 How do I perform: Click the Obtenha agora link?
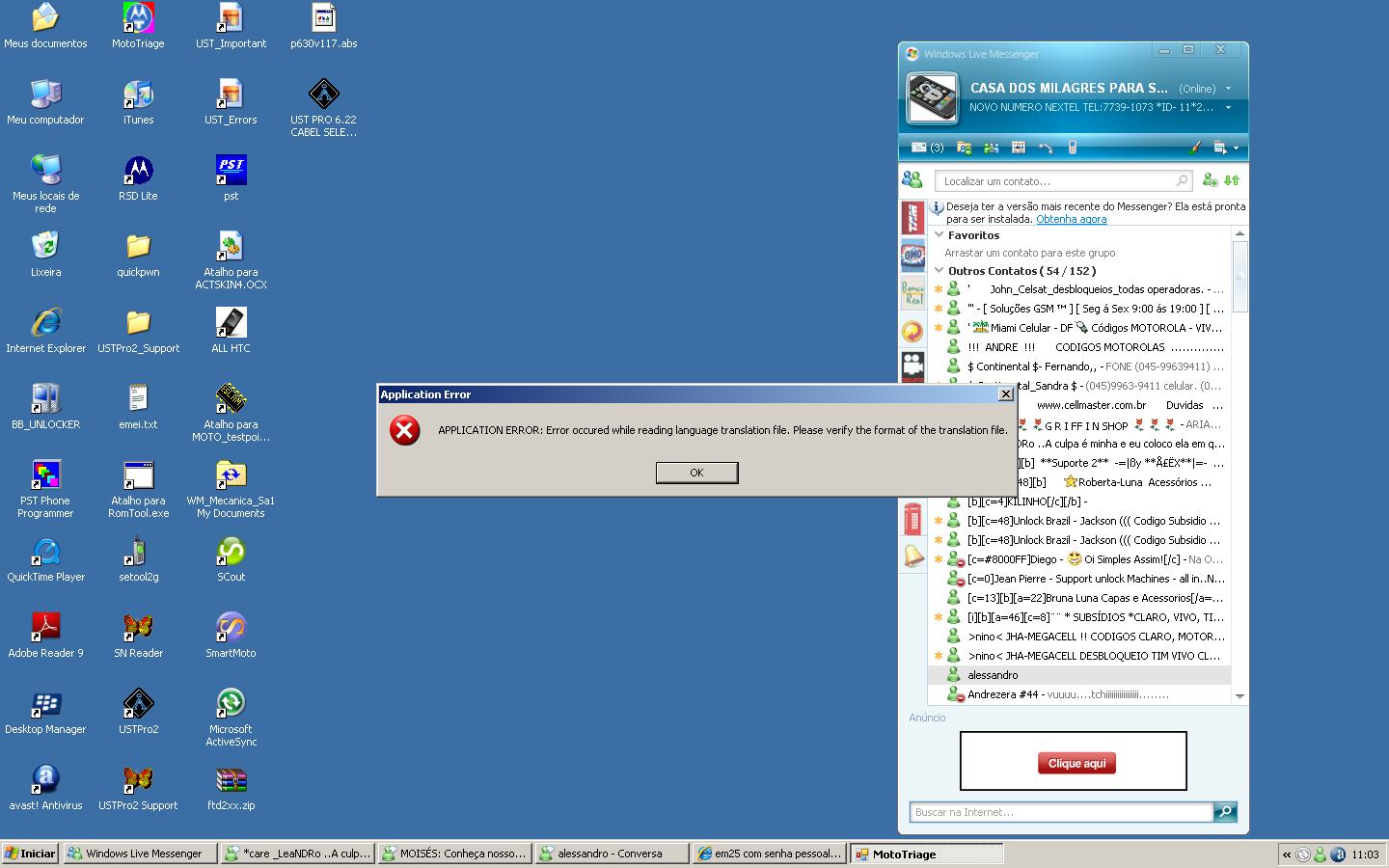(1071, 219)
